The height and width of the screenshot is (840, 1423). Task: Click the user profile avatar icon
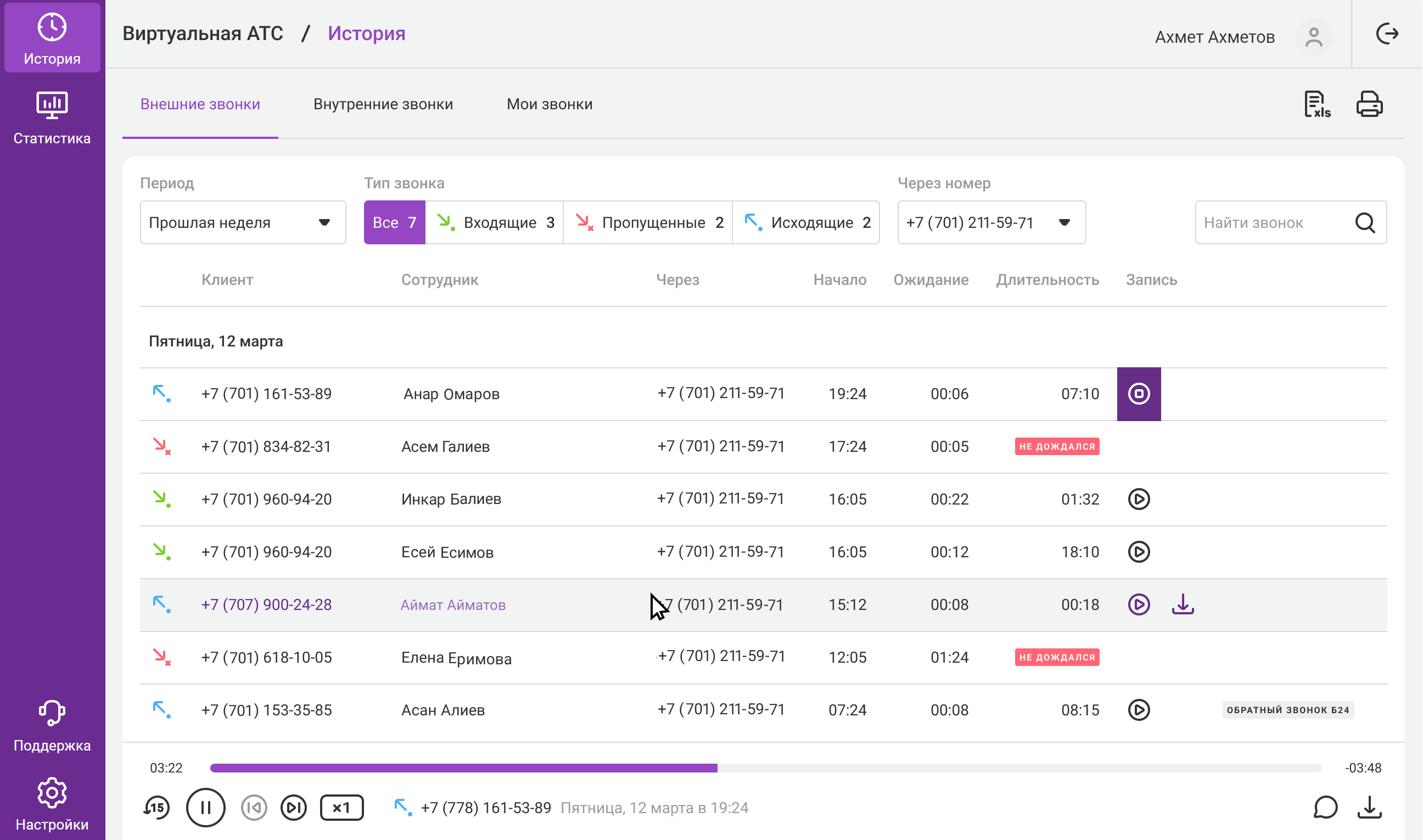pyautogui.click(x=1314, y=37)
